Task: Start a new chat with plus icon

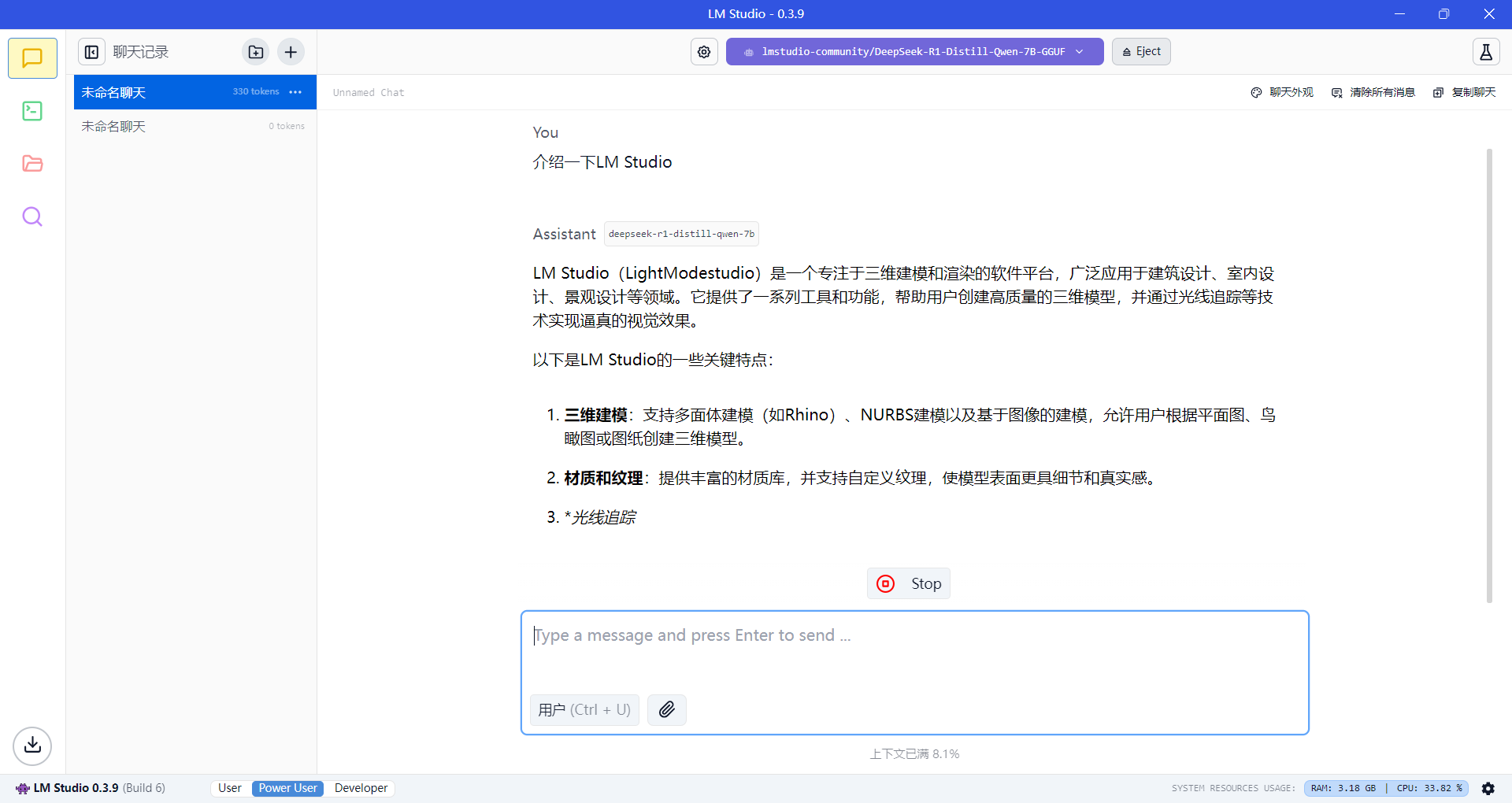Action: point(291,52)
